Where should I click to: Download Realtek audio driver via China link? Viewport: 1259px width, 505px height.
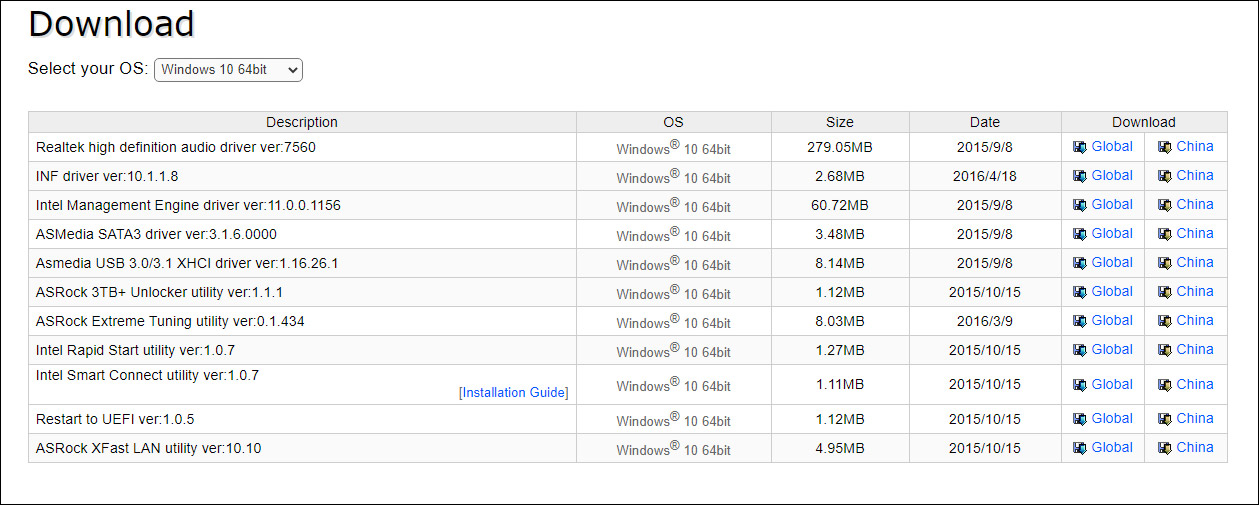click(1195, 146)
